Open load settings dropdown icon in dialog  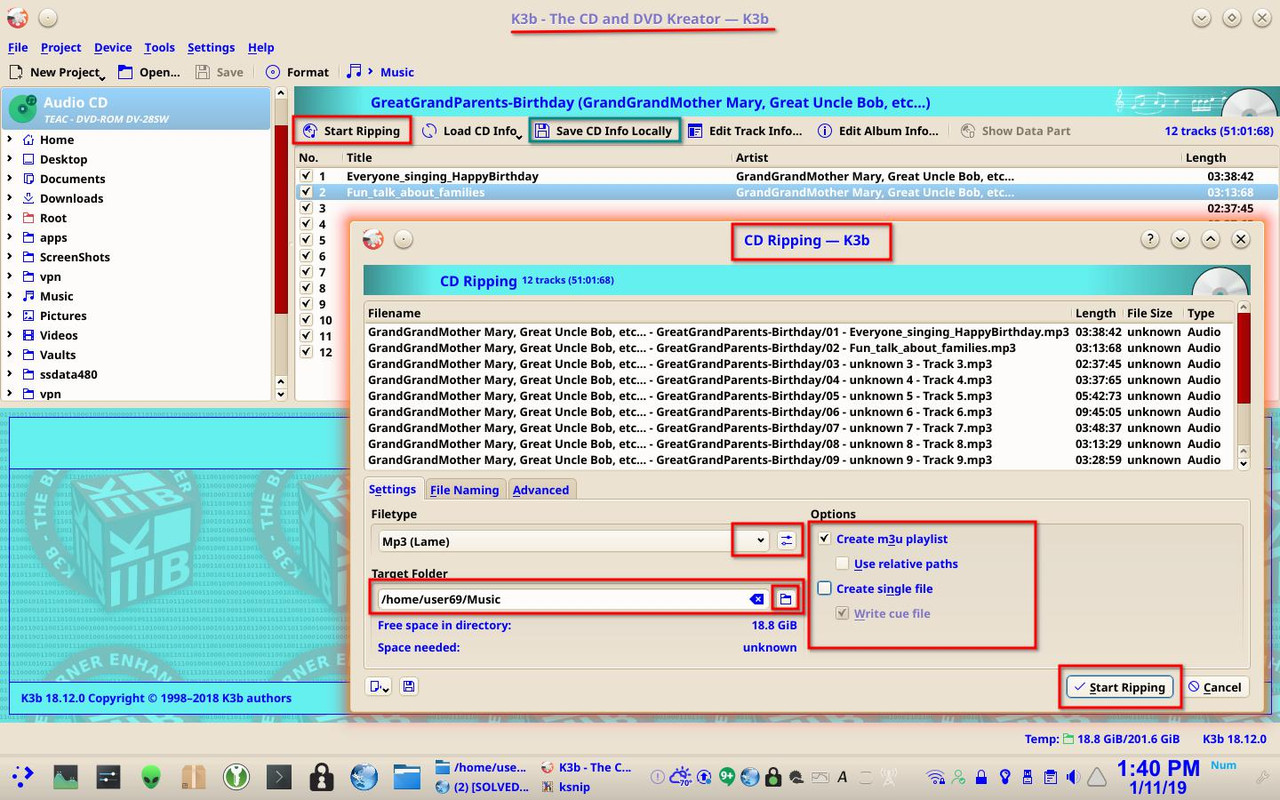coord(379,686)
